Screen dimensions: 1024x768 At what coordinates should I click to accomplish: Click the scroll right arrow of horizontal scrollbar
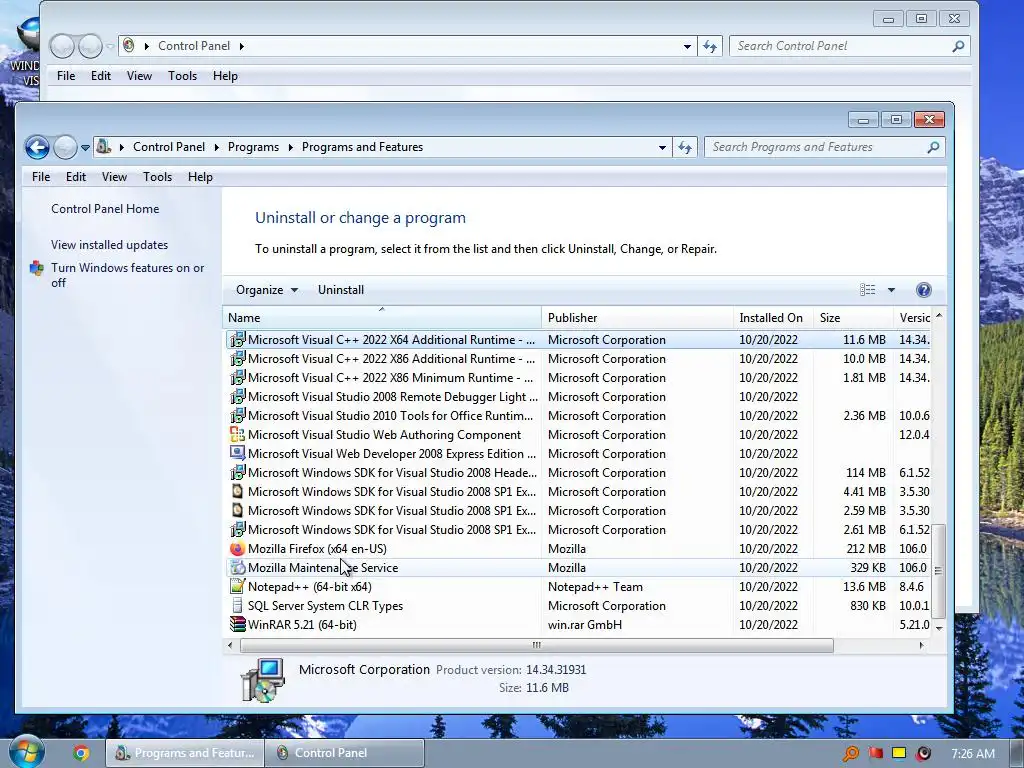(921, 646)
